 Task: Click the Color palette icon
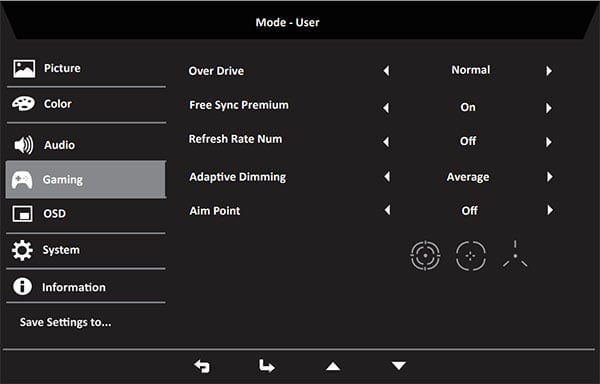coord(23,103)
